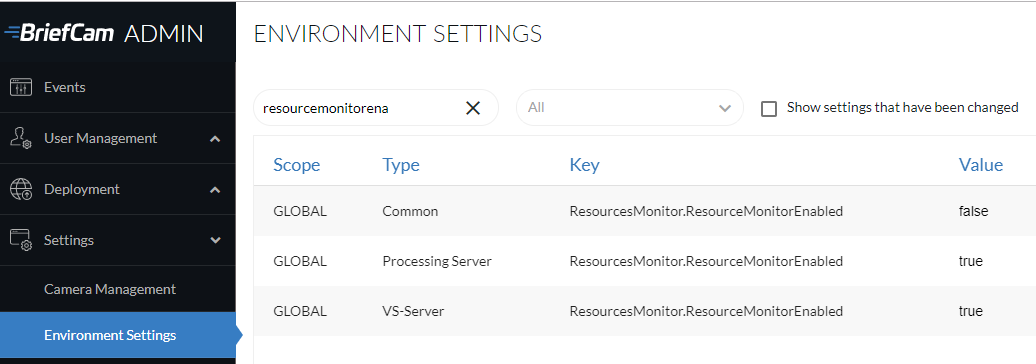Open the Deployment menu

click(x=118, y=189)
